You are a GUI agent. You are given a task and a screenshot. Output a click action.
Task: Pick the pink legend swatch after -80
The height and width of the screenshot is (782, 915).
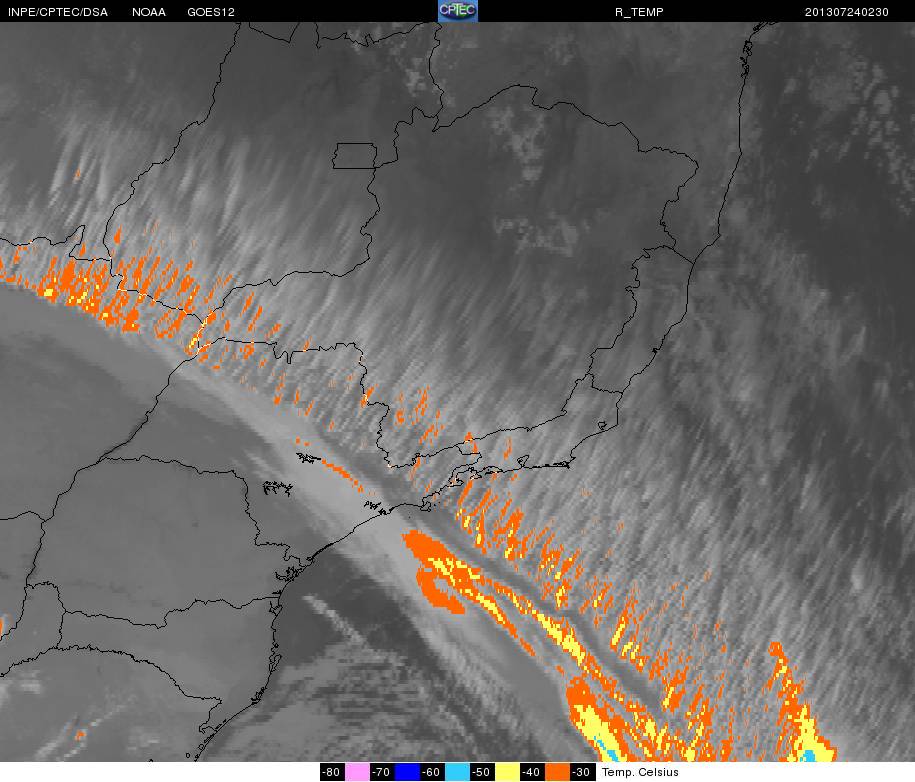click(357, 771)
